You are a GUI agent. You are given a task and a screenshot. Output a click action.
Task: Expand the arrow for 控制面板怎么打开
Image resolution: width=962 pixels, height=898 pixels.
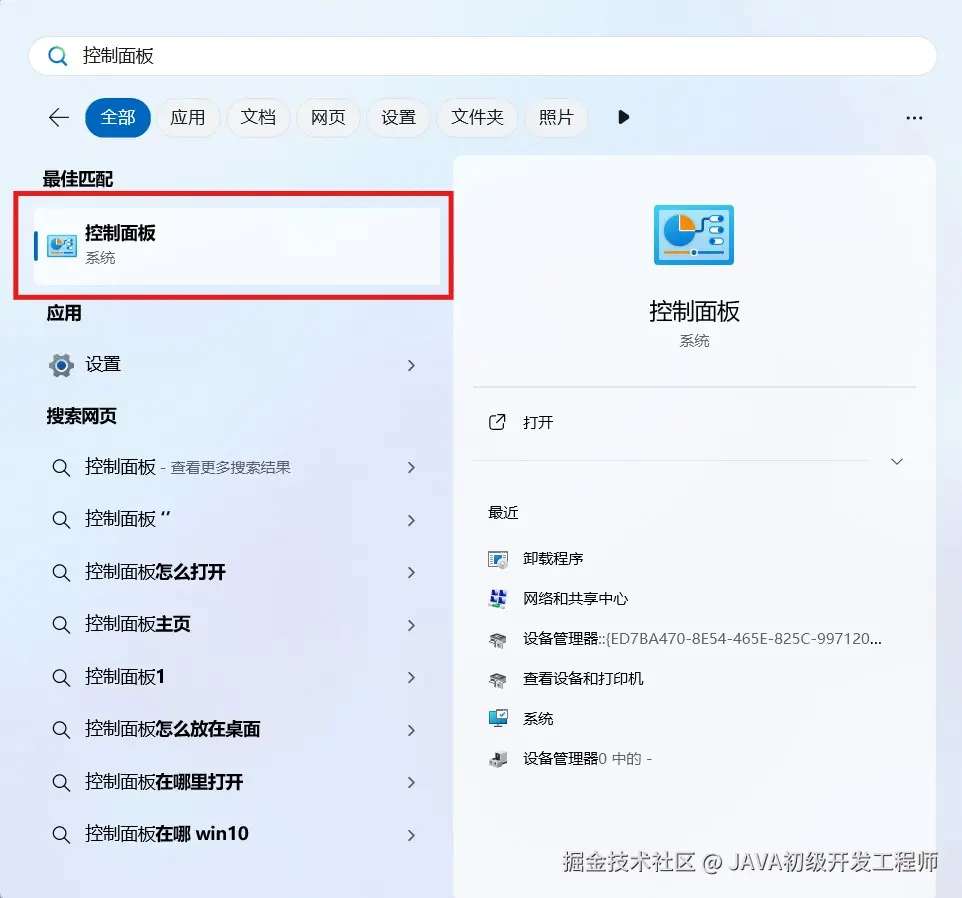tap(411, 572)
